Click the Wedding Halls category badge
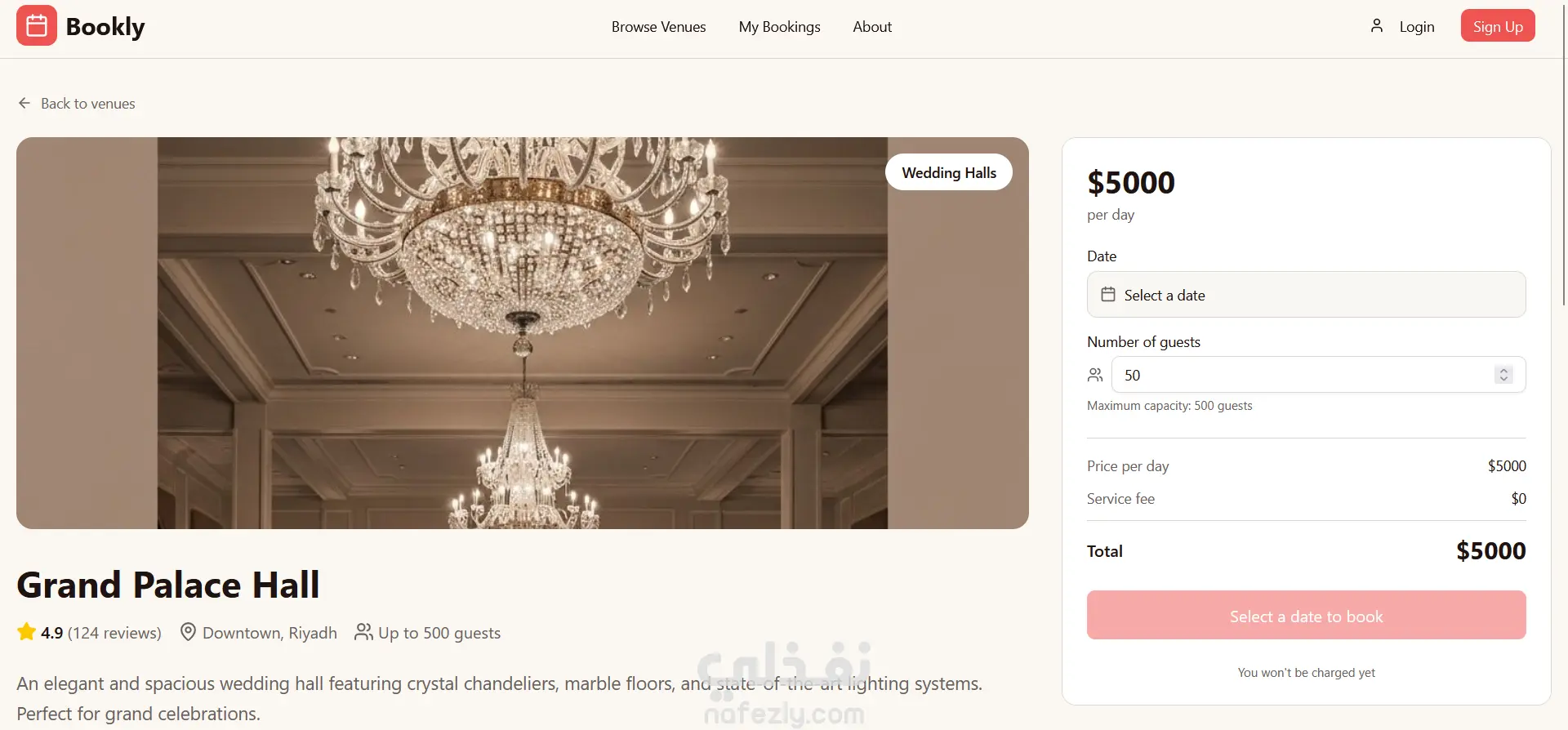This screenshot has height=730, width=1568. click(949, 172)
